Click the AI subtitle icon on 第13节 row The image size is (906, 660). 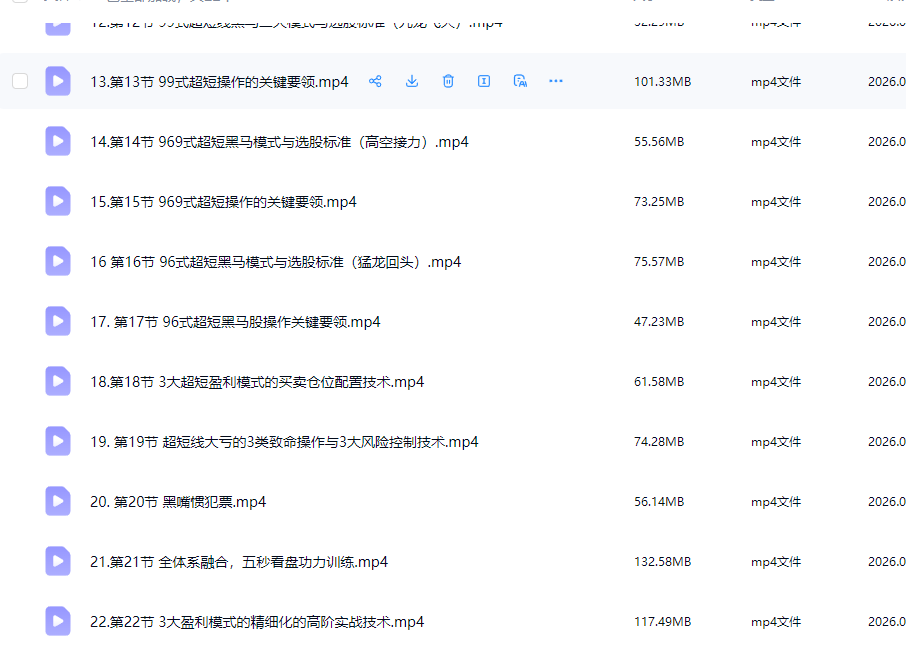pos(520,81)
